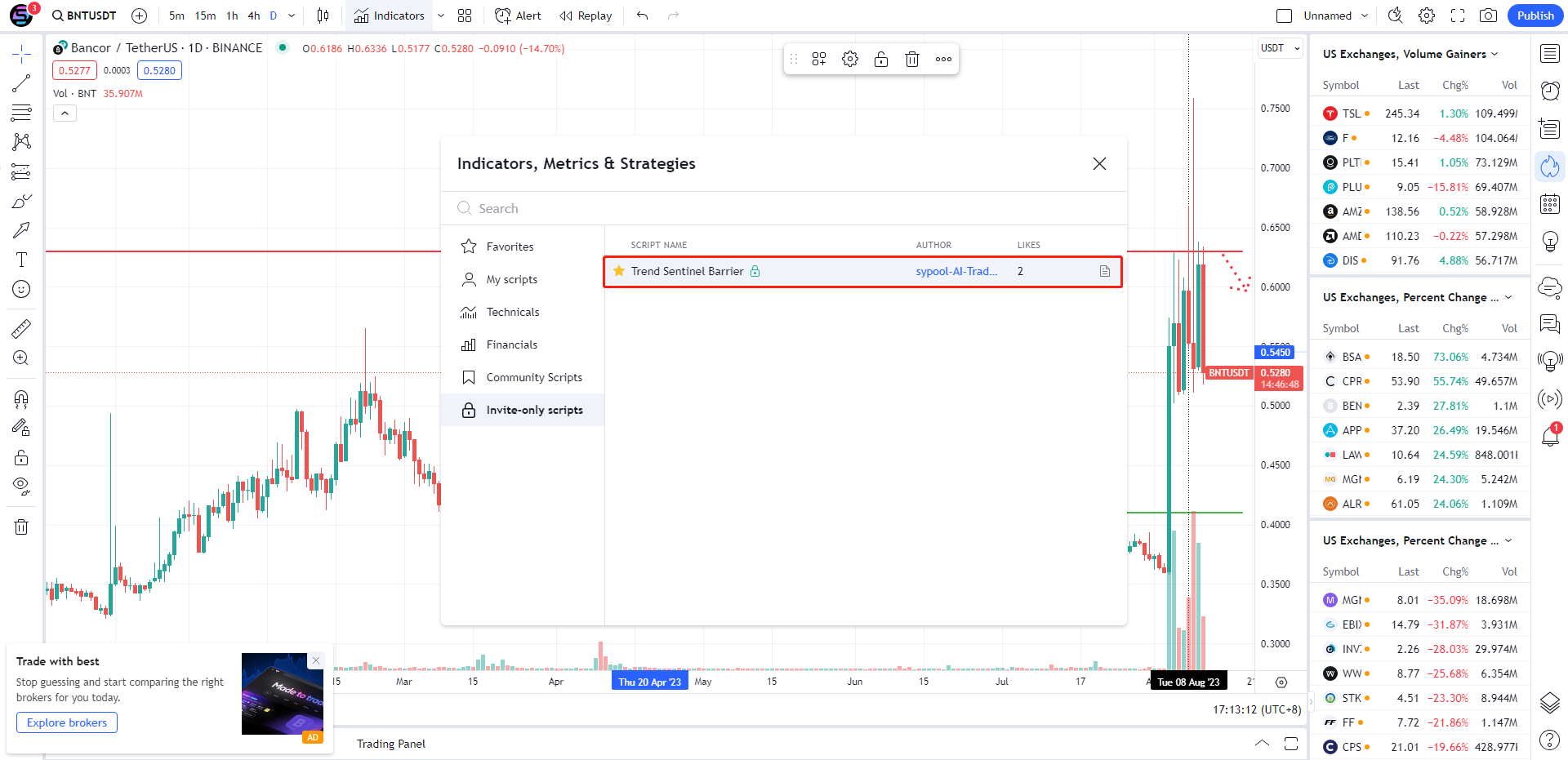Toggle the lock all drawings tool

21,457
